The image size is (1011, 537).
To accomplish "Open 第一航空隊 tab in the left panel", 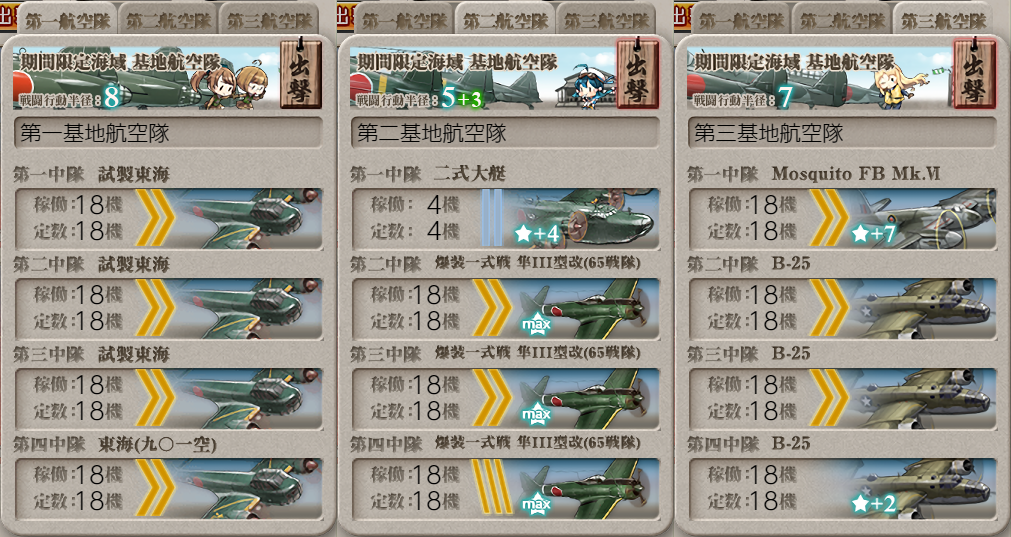I will 67,20.
